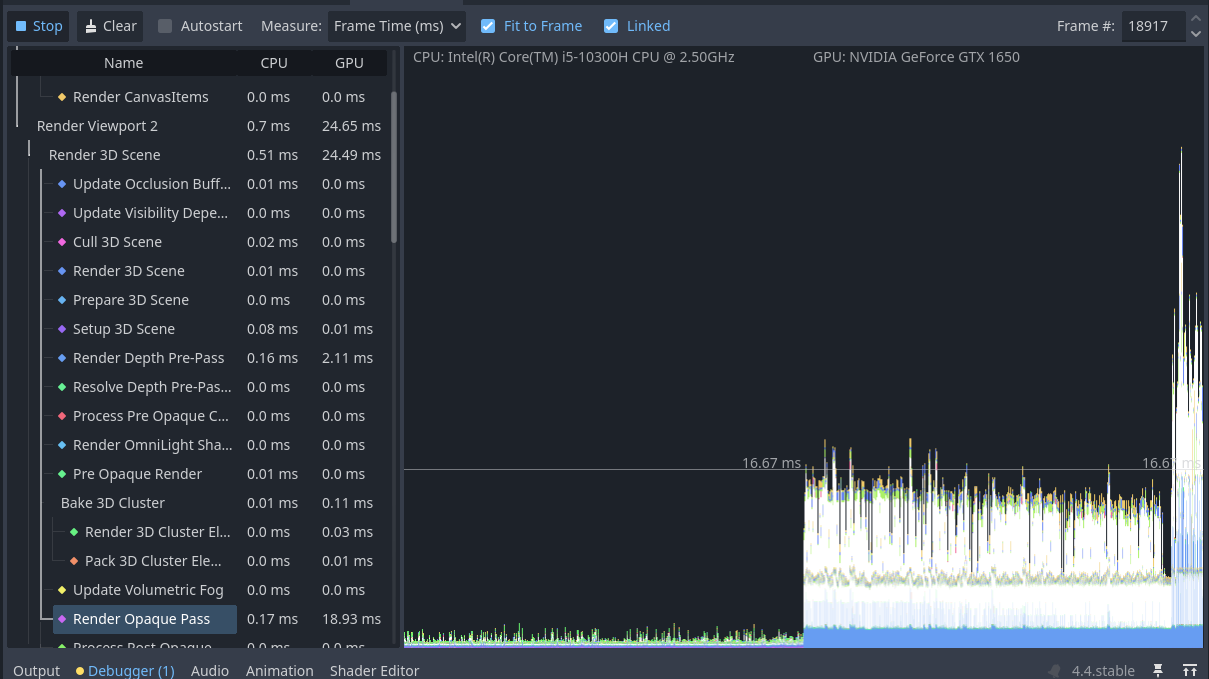Viewport: 1209px width, 679px height.
Task: Pin the bottom panel with pin icon
Action: coord(1158,671)
